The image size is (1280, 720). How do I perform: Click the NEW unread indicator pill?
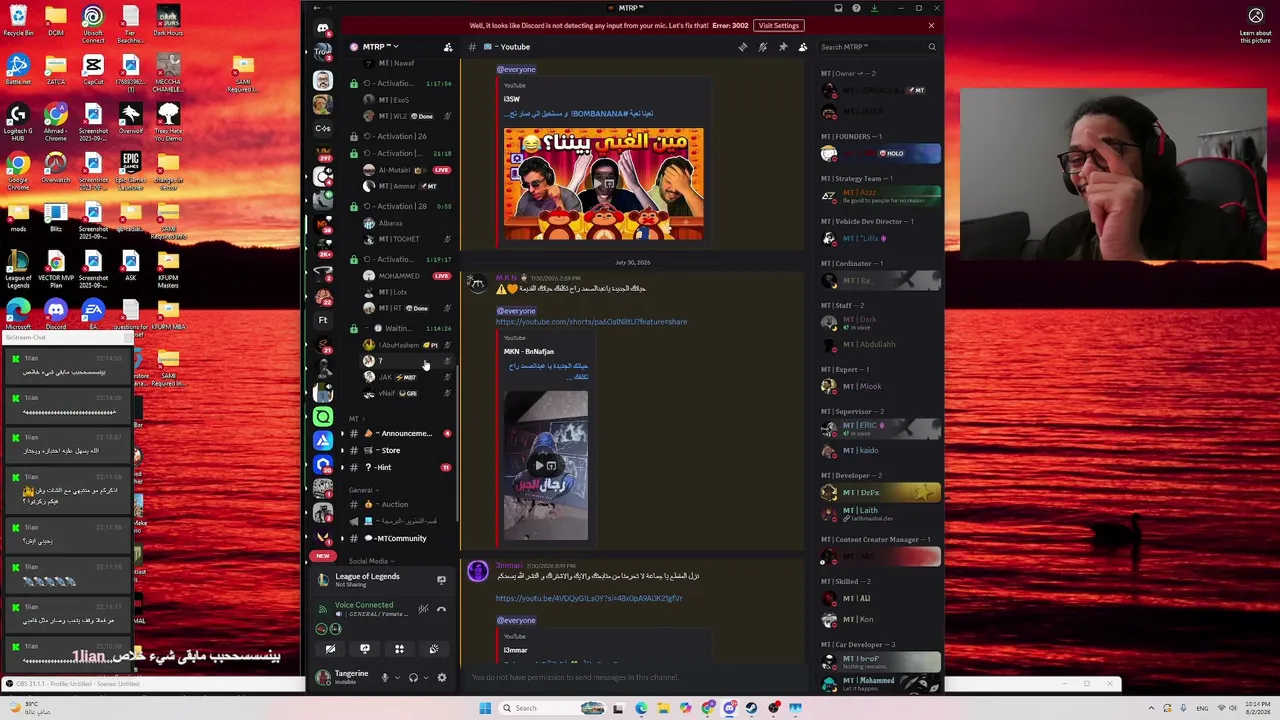point(322,556)
